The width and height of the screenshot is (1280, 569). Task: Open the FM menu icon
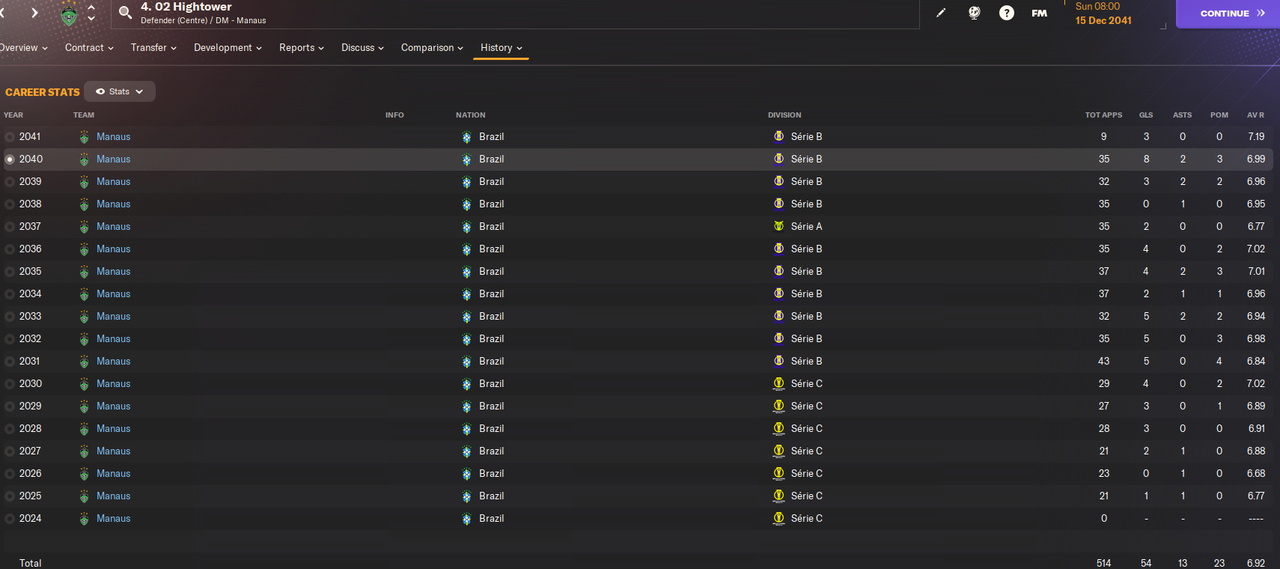pyautogui.click(x=1039, y=13)
